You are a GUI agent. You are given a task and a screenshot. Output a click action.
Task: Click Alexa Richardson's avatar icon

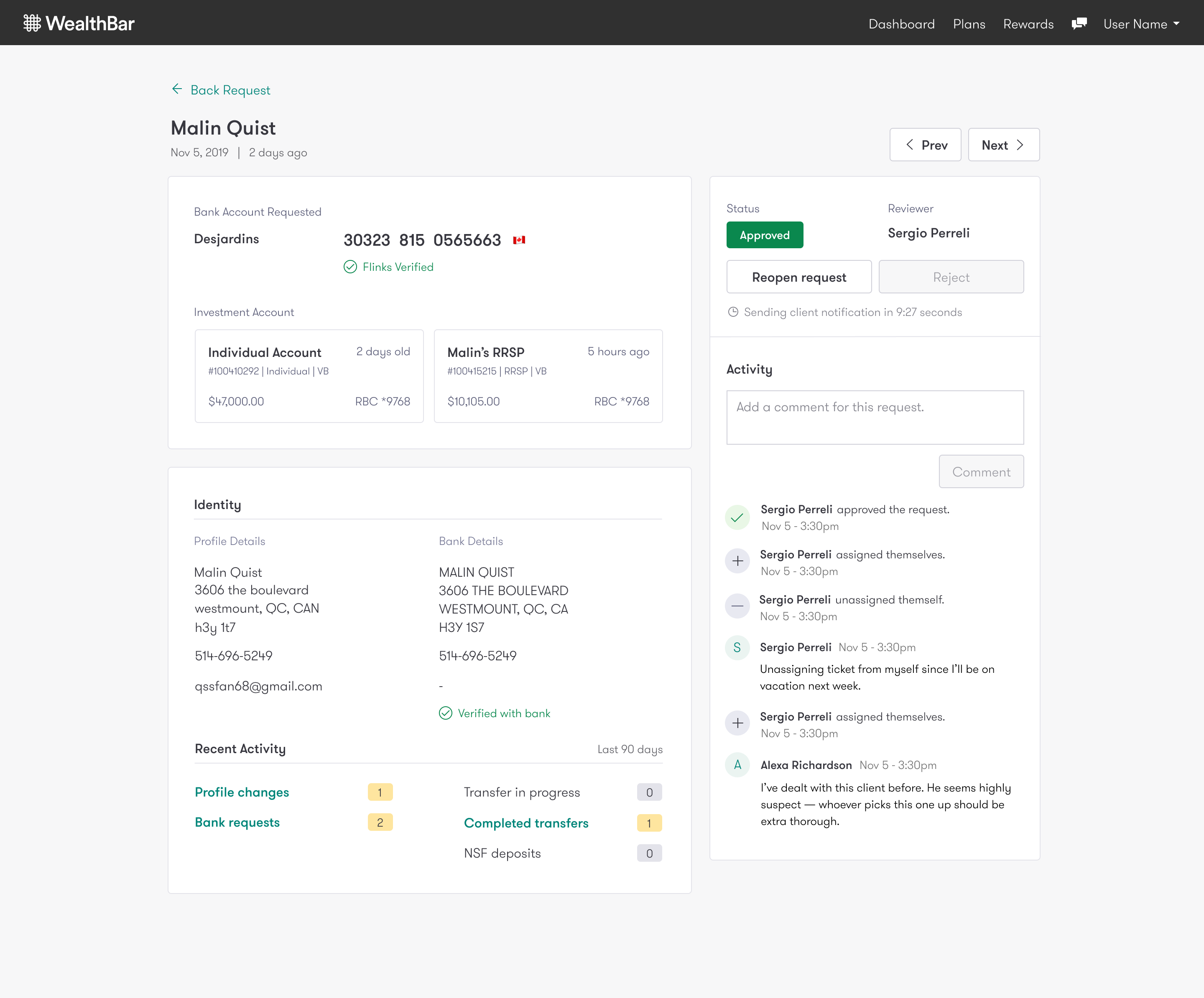tap(737, 765)
